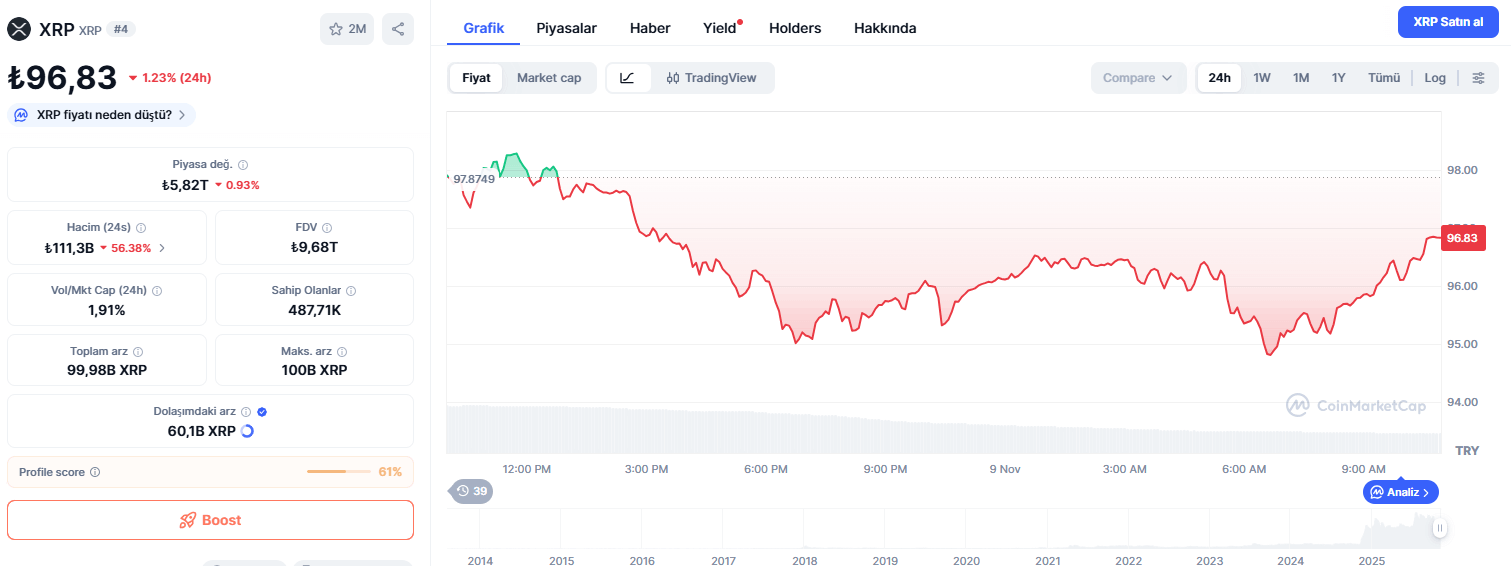Image resolution: width=1511 pixels, height=566 pixels.
Task: Click info icon next to Dolaşımdaki arz
Action: click(246, 411)
